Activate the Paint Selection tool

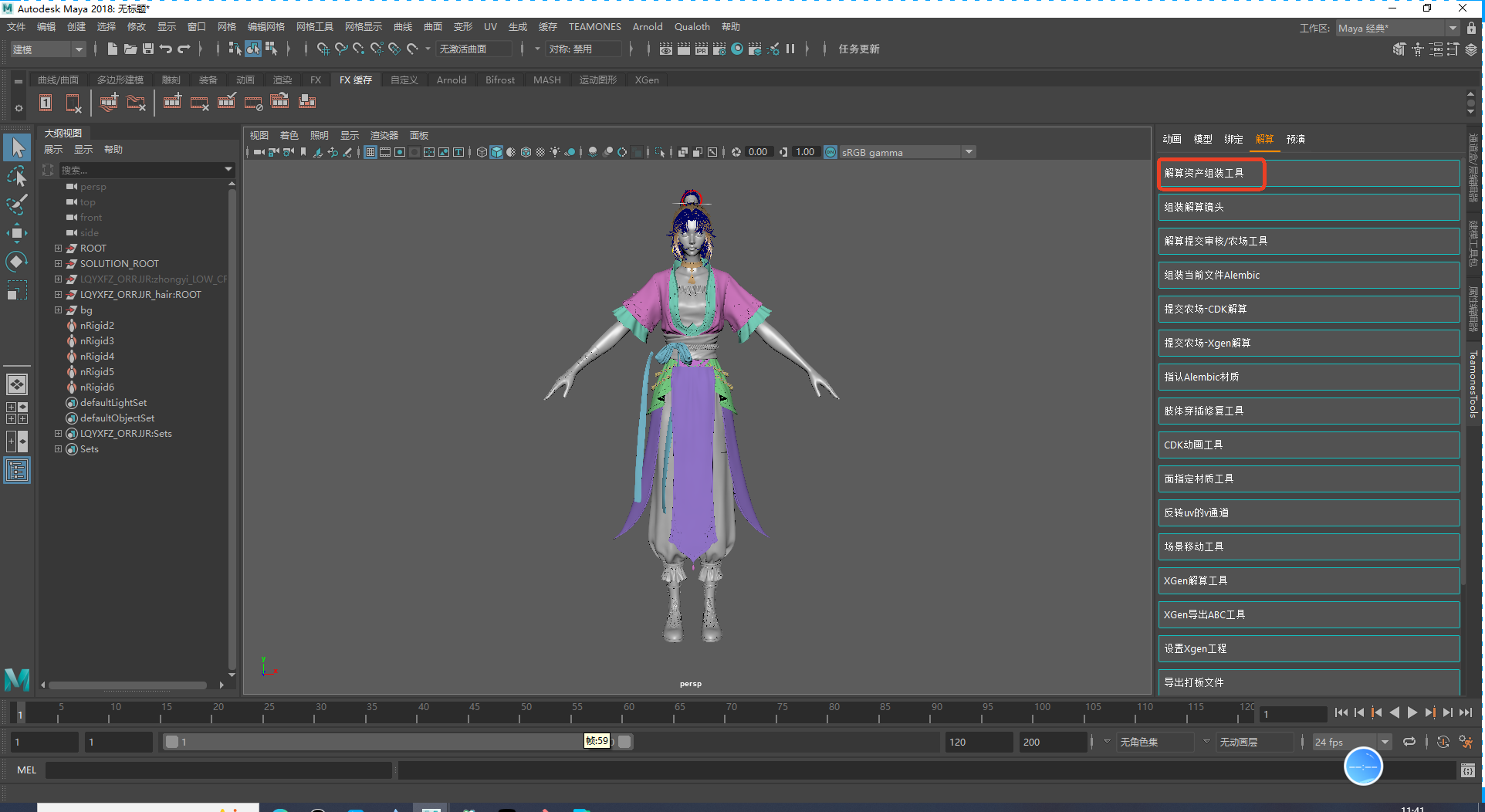click(x=16, y=205)
